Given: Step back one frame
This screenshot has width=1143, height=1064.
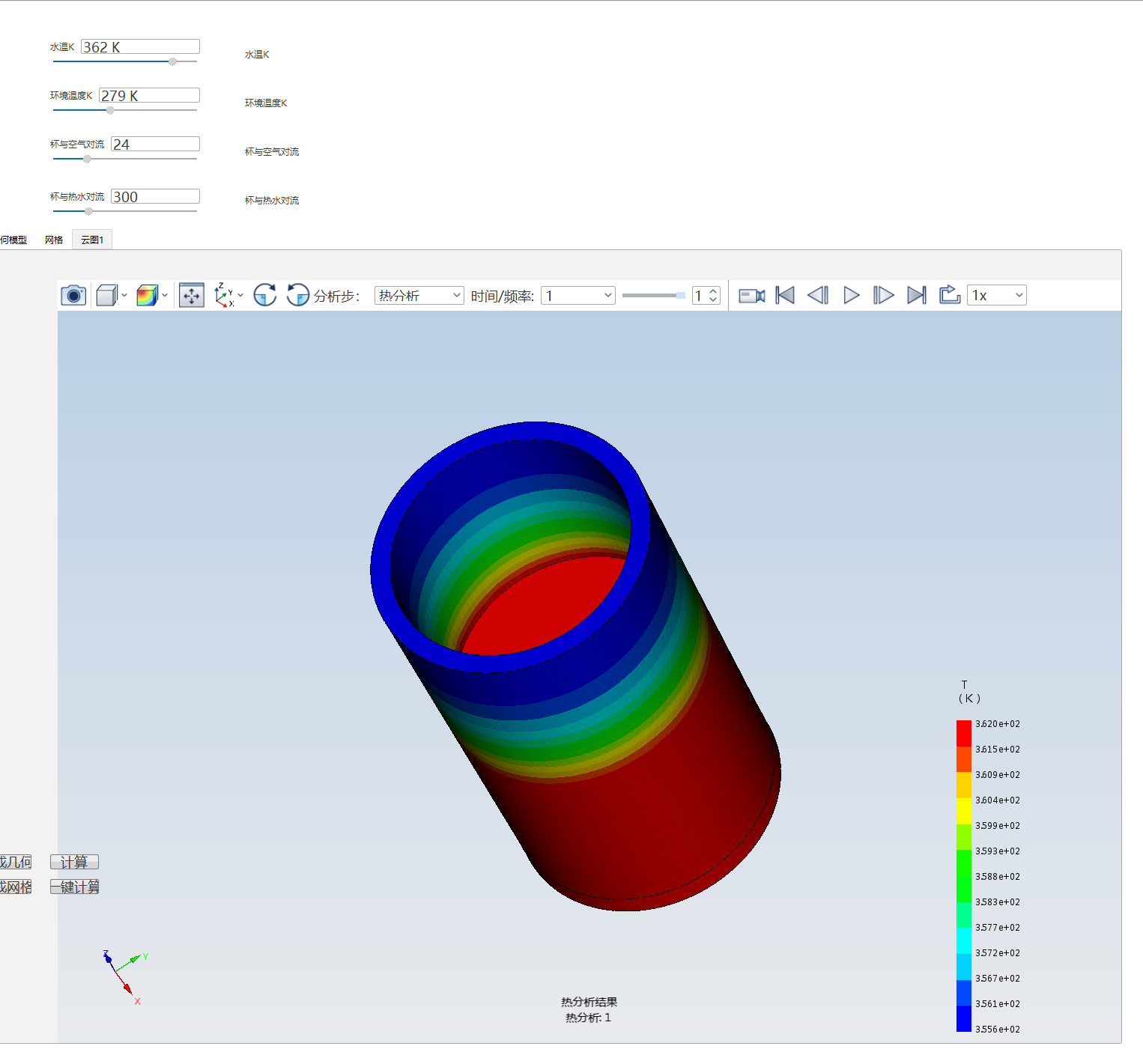Looking at the screenshot, I should pos(818,295).
